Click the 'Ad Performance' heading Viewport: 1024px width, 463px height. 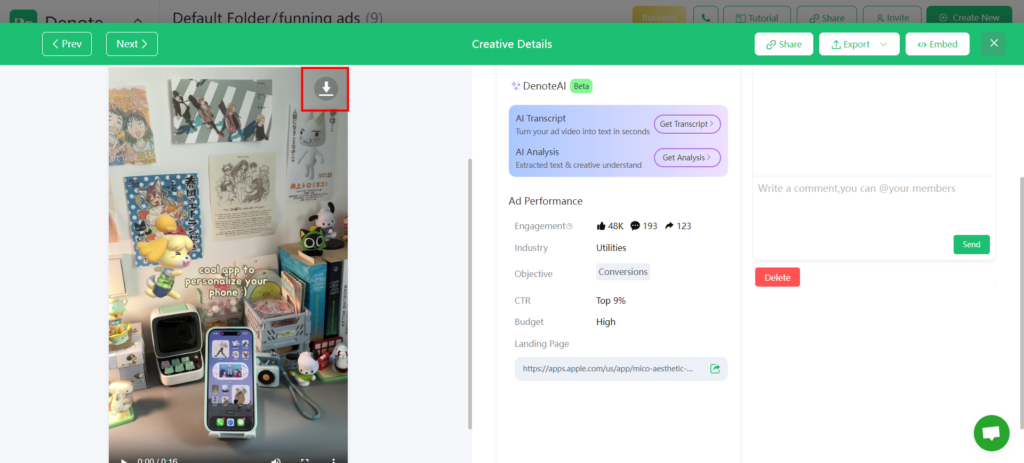[545, 200]
